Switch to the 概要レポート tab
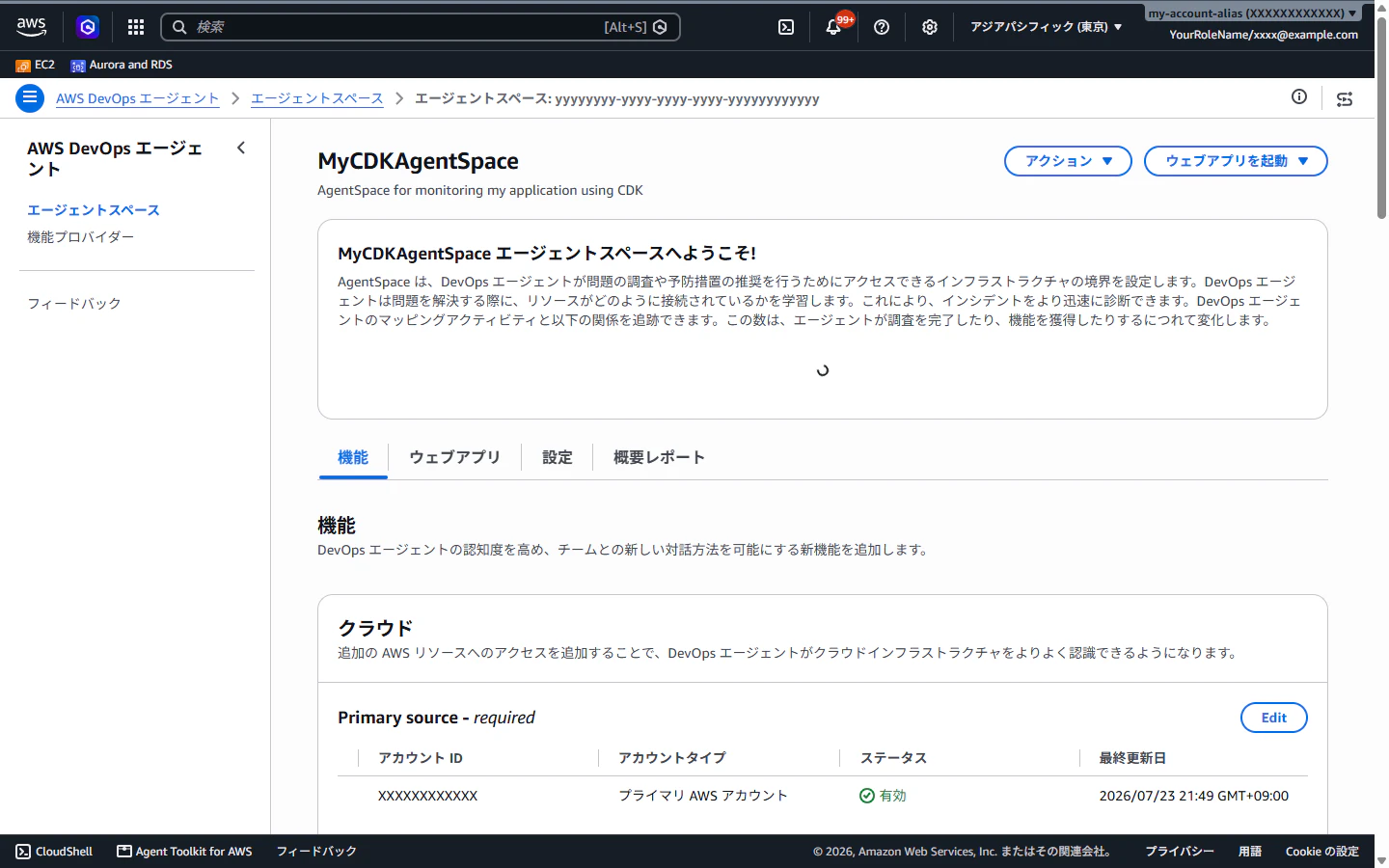 pyautogui.click(x=659, y=457)
